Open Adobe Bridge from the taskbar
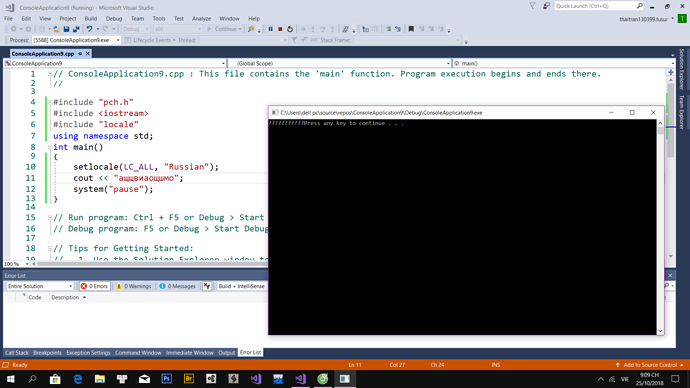 (189, 379)
